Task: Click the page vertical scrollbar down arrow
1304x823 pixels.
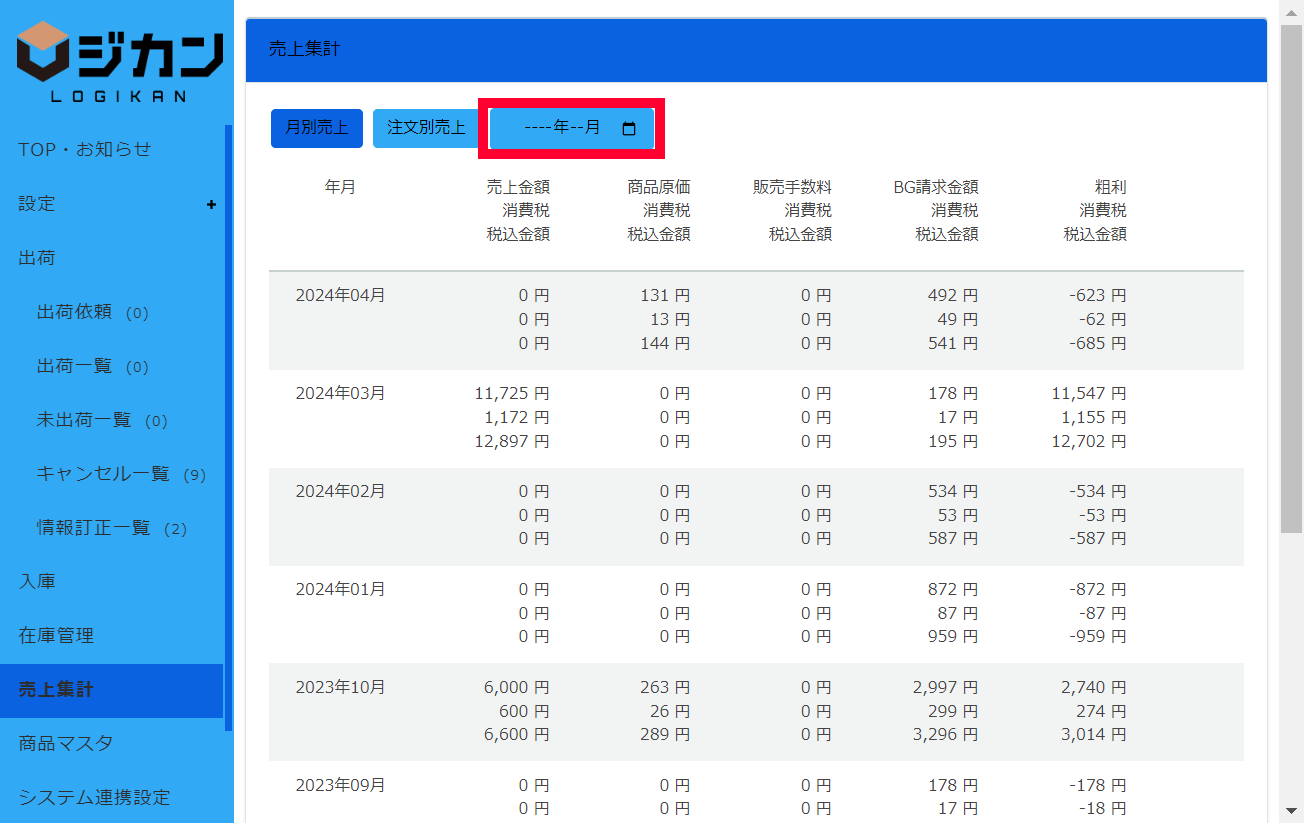Action: [1291, 810]
